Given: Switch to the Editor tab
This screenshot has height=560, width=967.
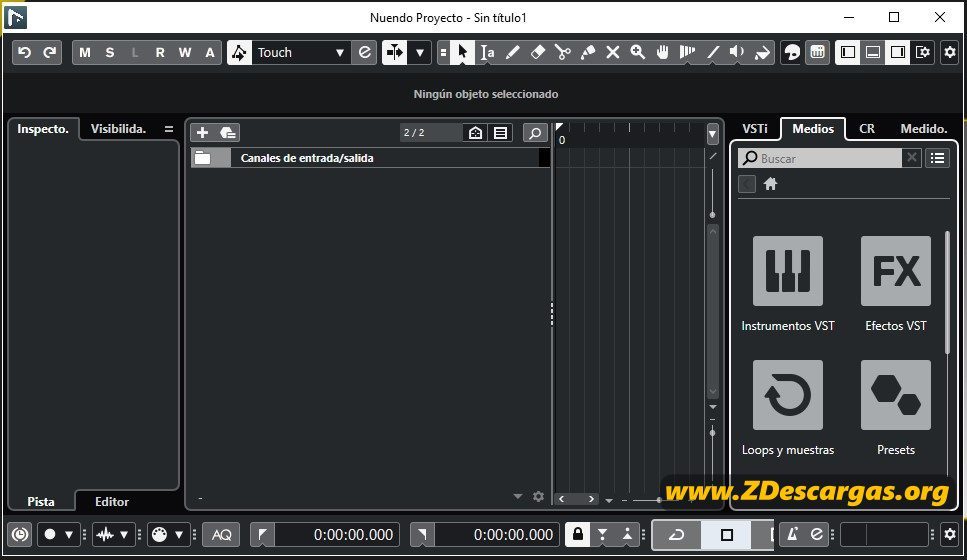Looking at the screenshot, I should (112, 501).
